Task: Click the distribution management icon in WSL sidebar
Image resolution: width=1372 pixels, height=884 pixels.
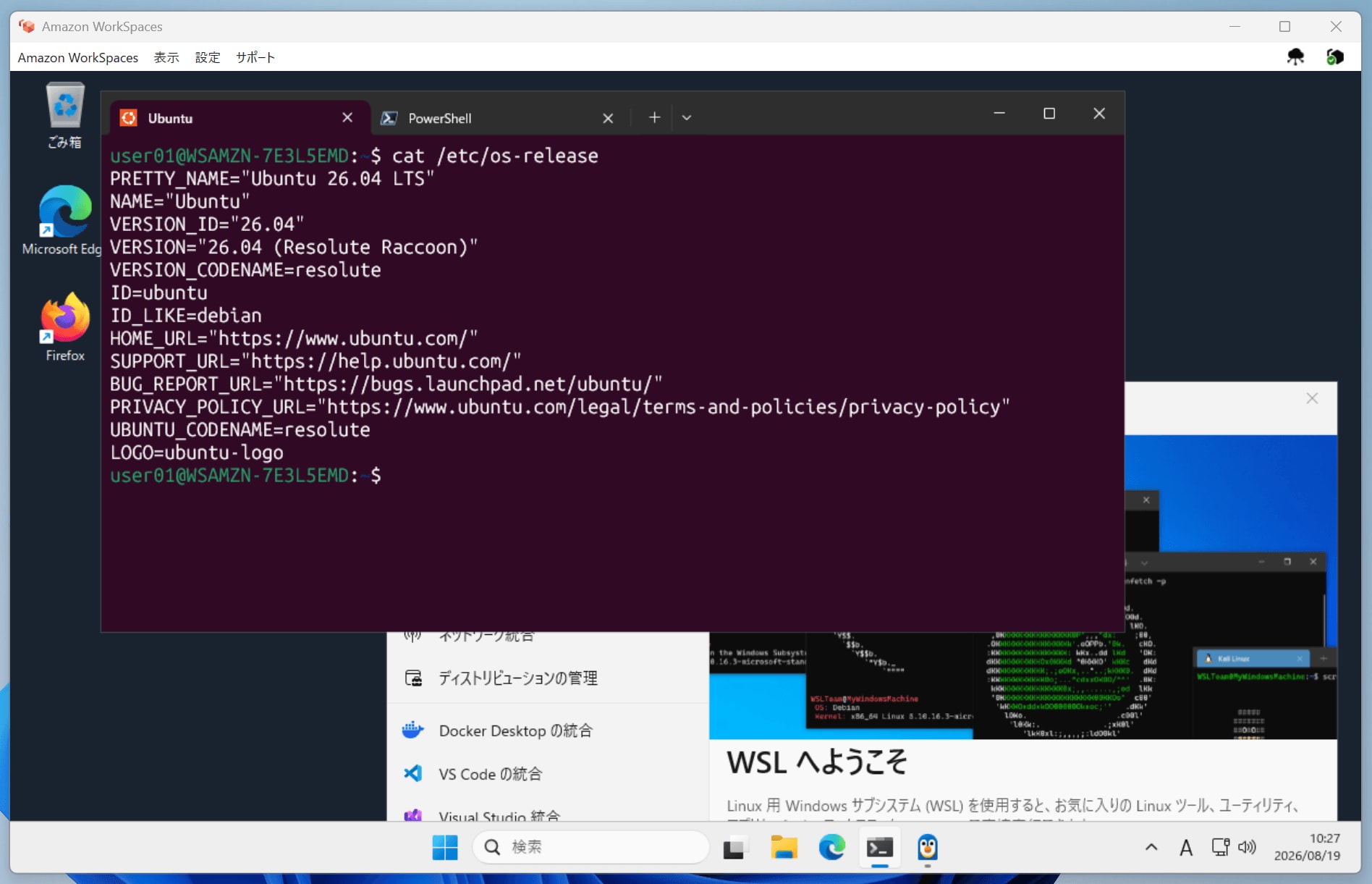Action: 413,678
